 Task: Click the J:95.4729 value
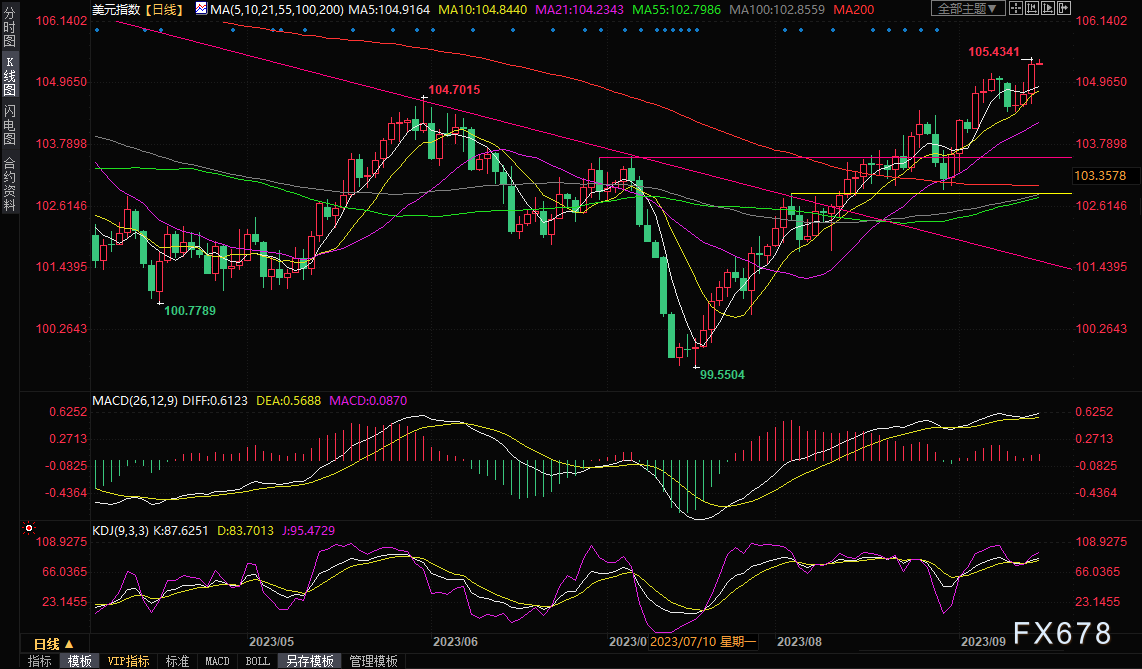click(309, 531)
